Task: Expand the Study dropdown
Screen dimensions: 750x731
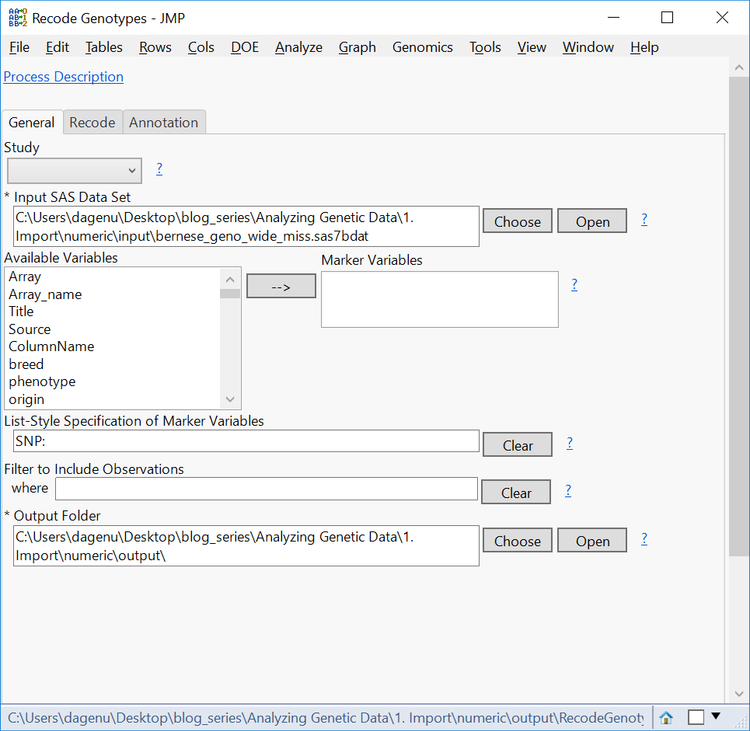Action: [74, 171]
